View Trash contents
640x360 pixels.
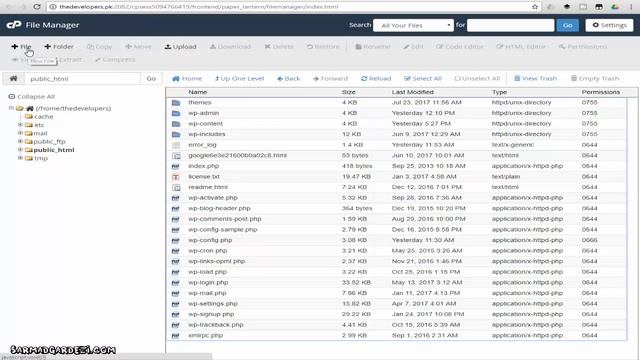[536, 78]
